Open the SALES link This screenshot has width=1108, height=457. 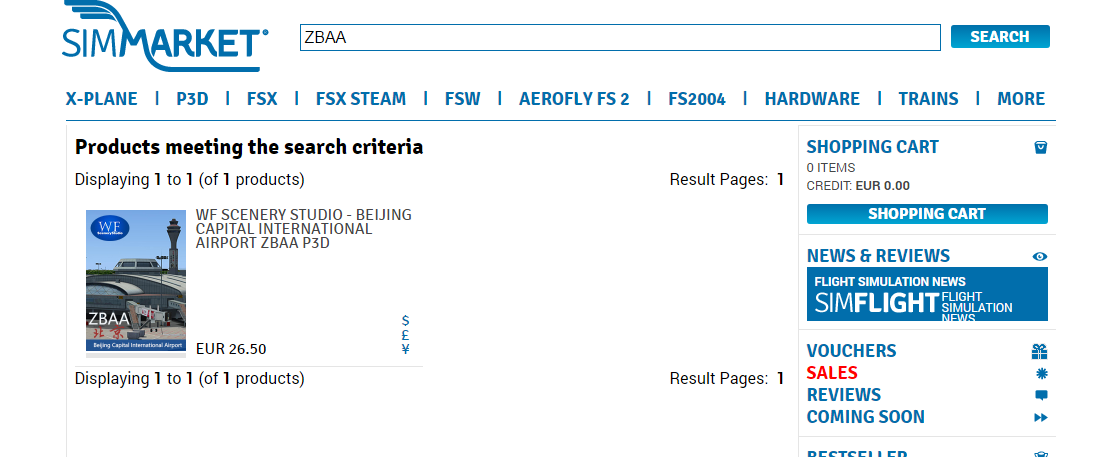(832, 373)
